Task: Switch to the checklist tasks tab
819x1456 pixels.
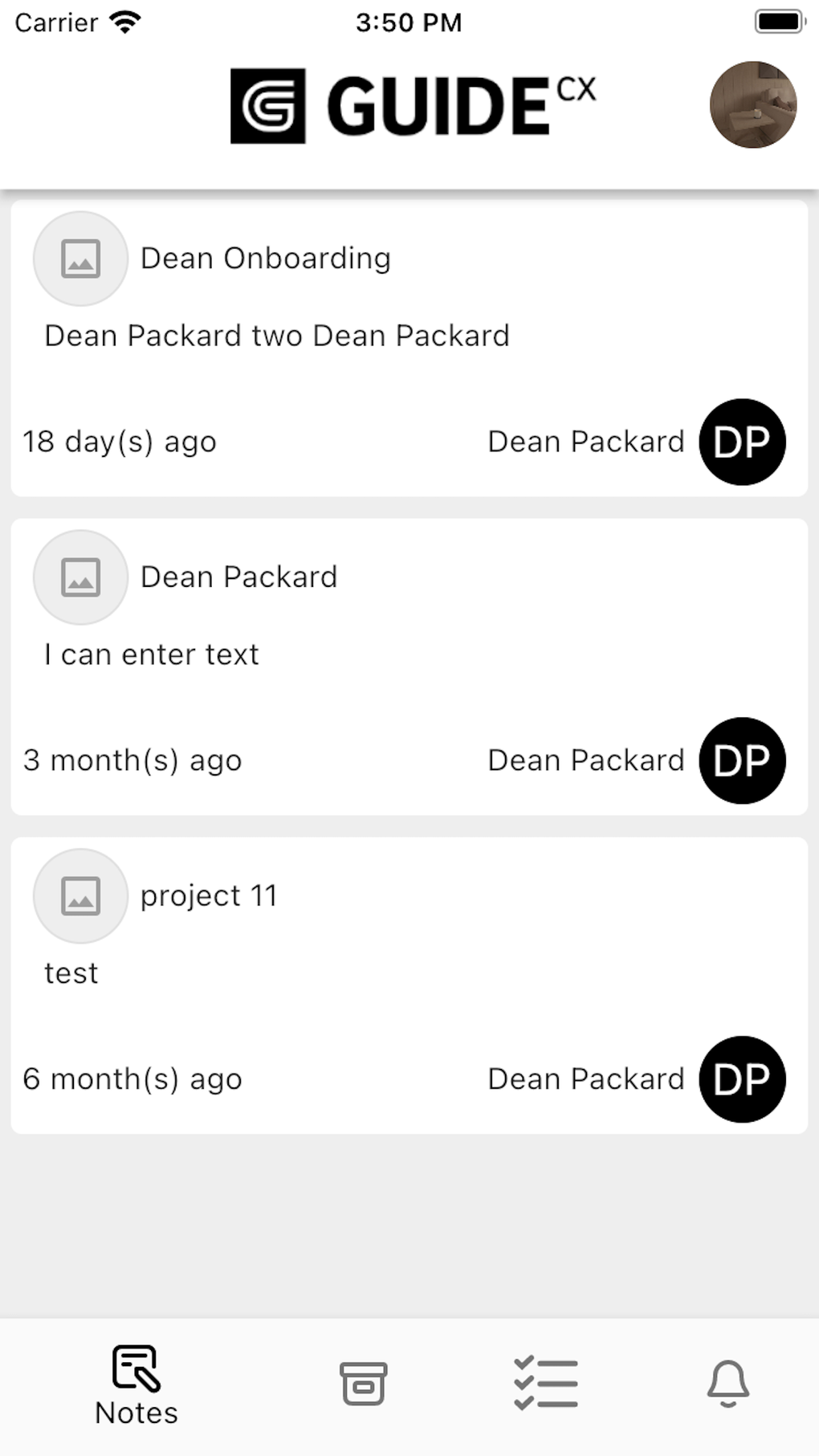Action: 546,1383
